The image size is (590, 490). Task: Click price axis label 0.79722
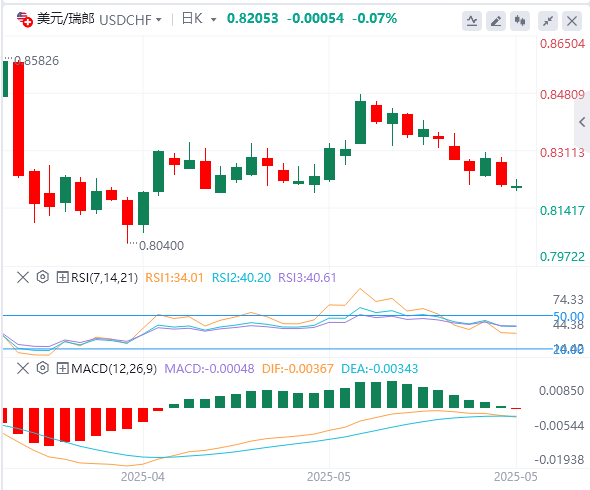562,257
